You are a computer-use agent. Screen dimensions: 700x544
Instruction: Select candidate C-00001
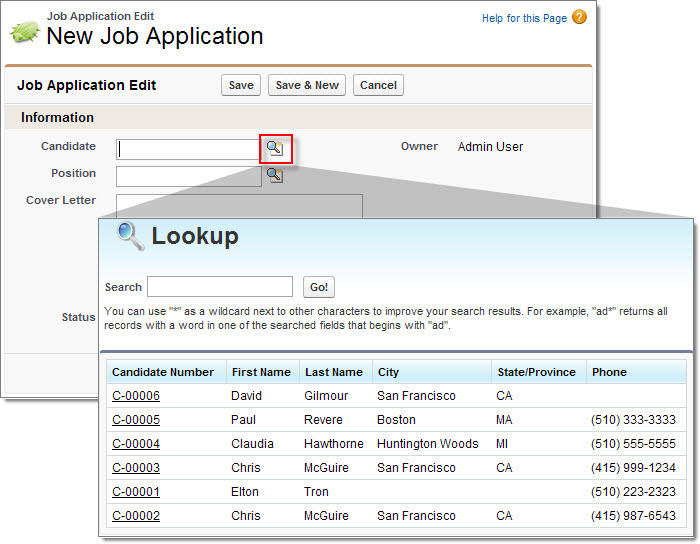click(136, 492)
